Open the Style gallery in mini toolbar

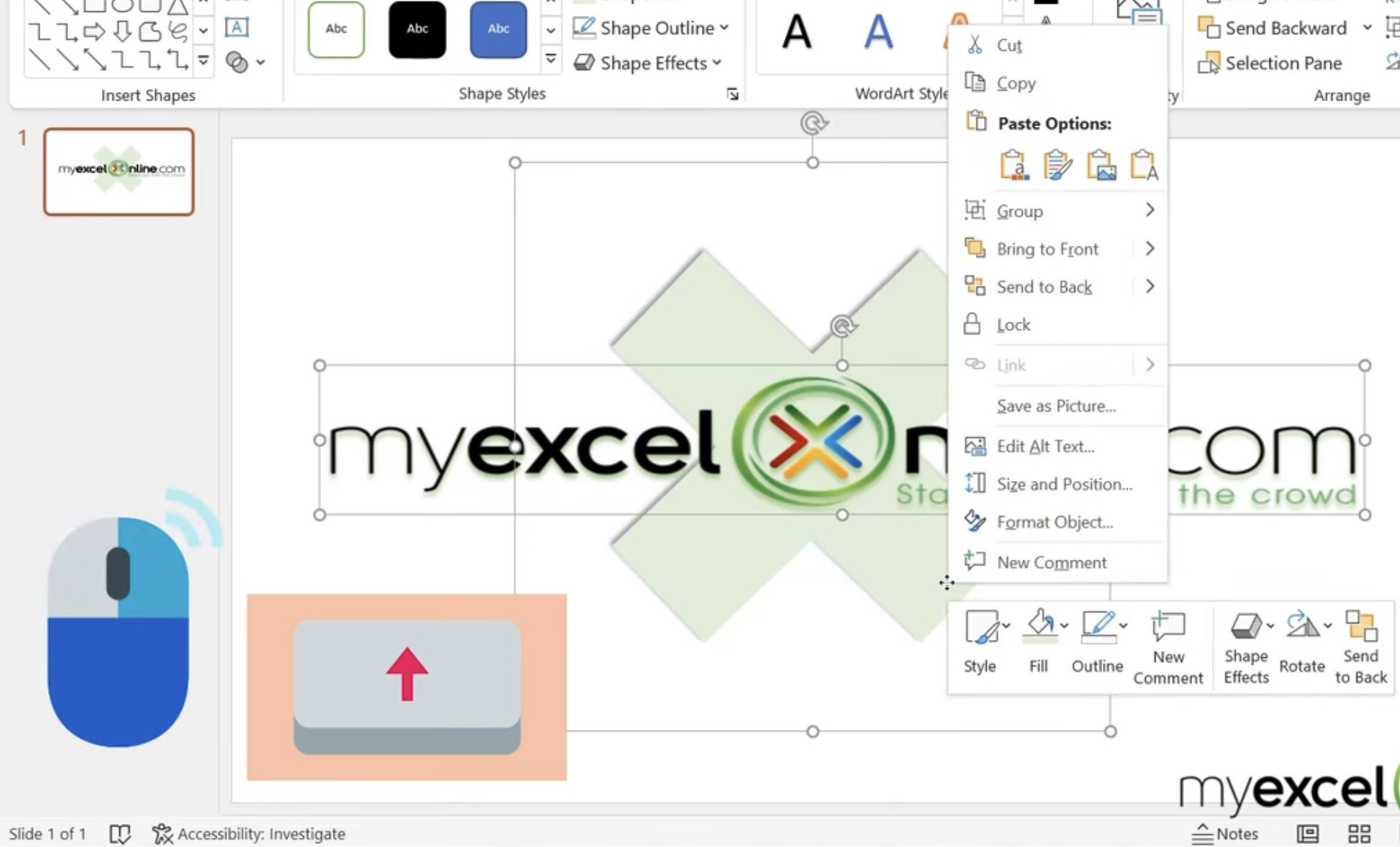(980, 642)
